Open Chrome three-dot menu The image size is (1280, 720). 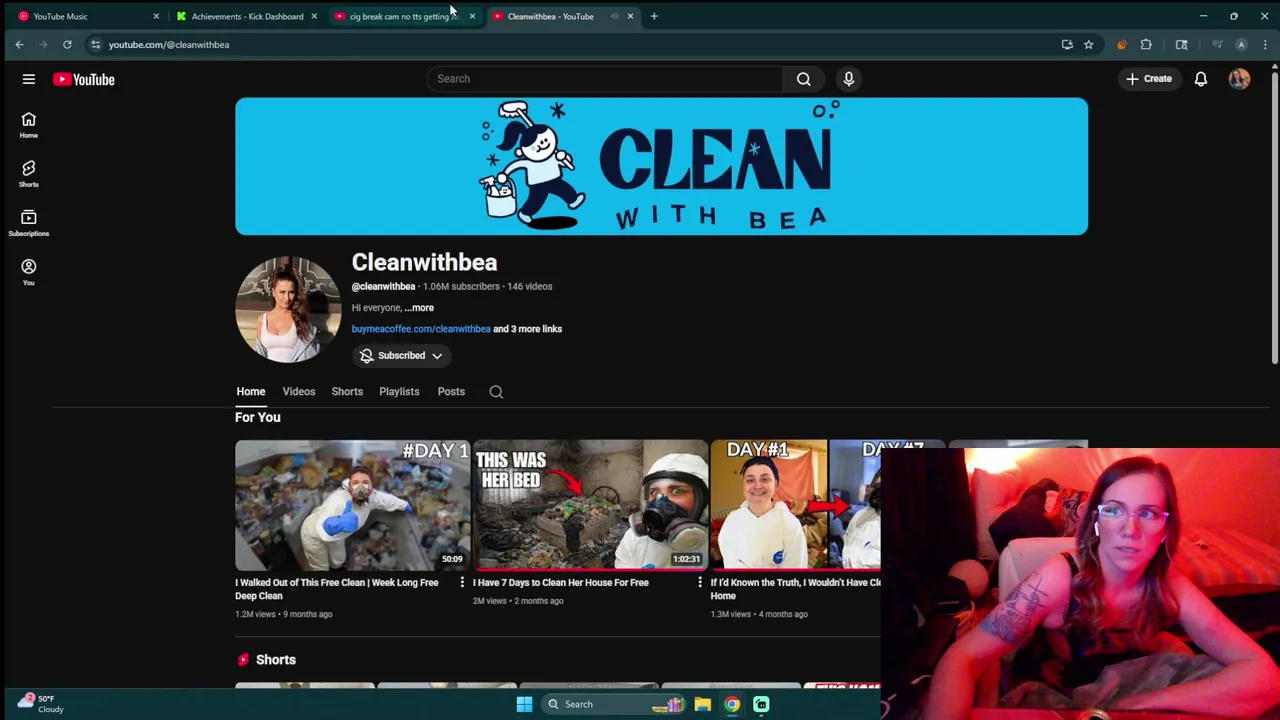pos(1265,44)
